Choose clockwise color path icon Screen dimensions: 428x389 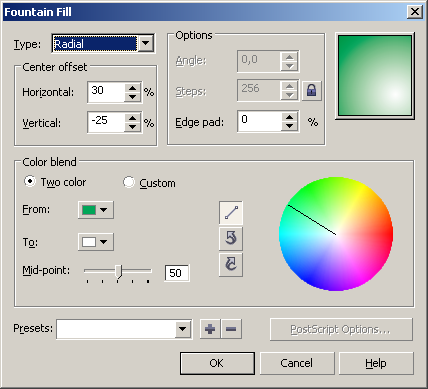click(x=231, y=264)
